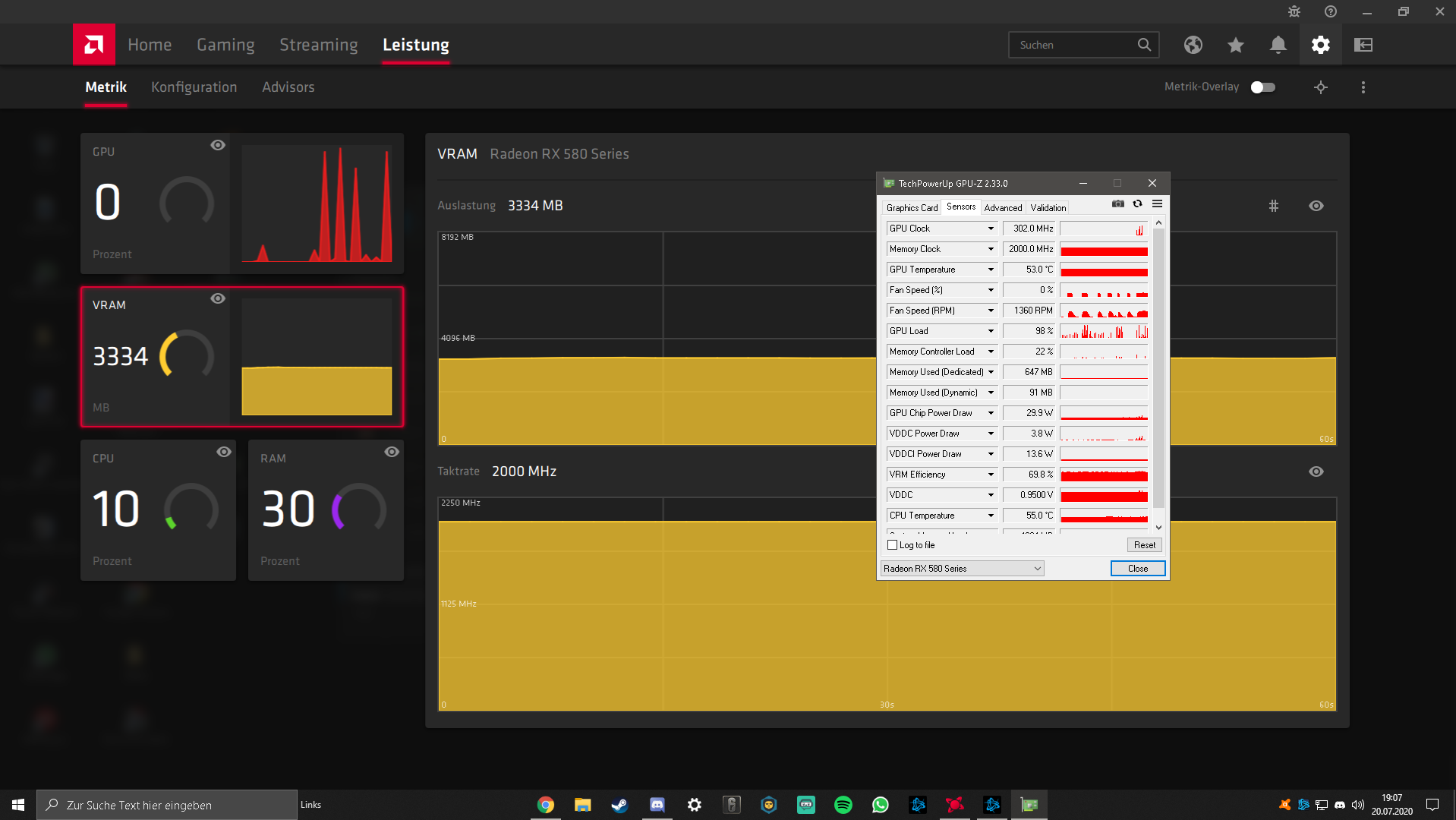Viewport: 1456px width, 820px height.
Task: Open Radeon settings gear icon
Action: 1321,45
